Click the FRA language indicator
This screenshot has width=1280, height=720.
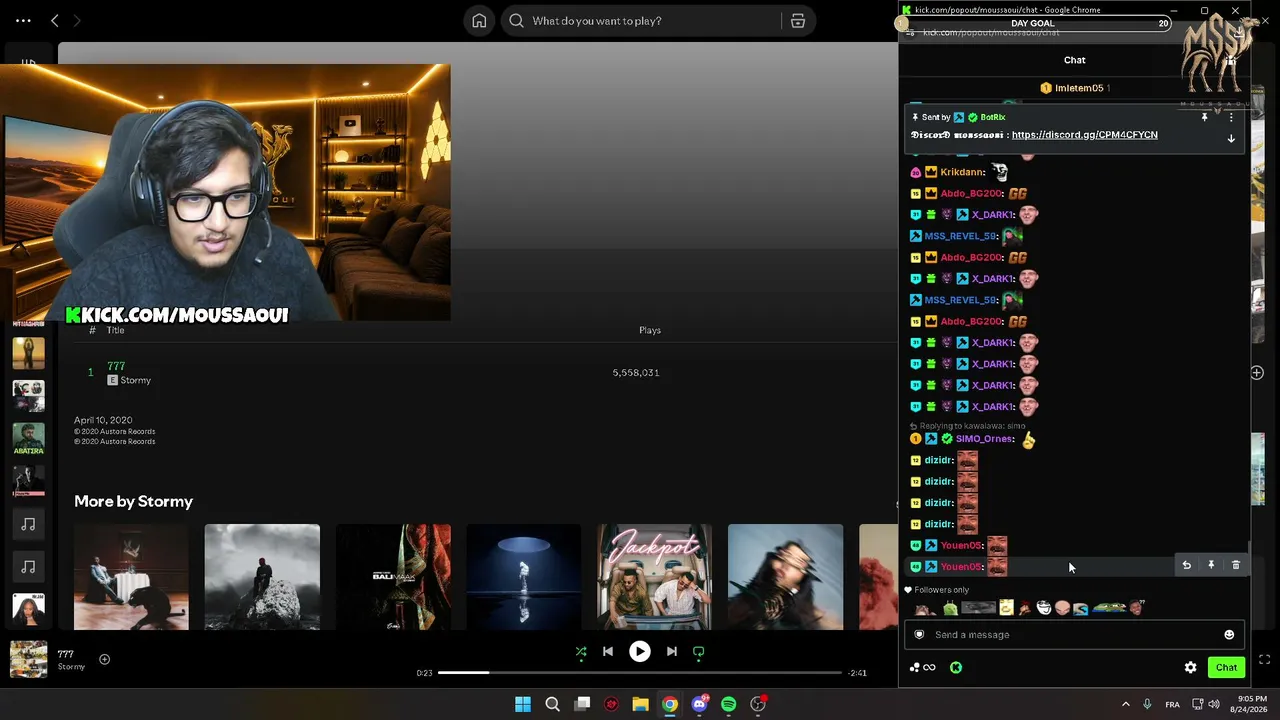[x=1172, y=705]
